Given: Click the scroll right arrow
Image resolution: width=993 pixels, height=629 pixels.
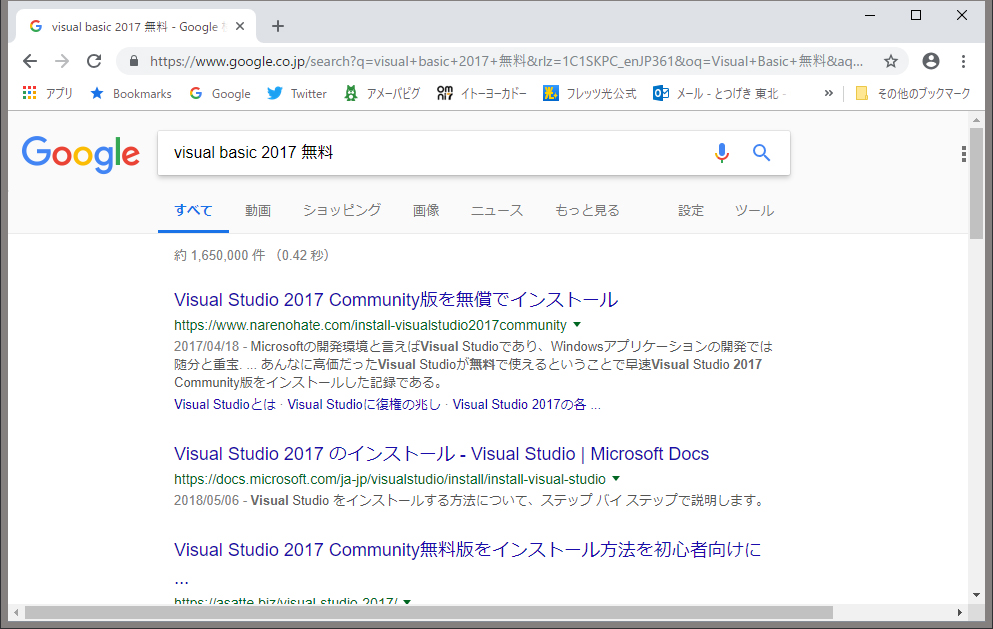Looking at the screenshot, I should tap(960, 613).
